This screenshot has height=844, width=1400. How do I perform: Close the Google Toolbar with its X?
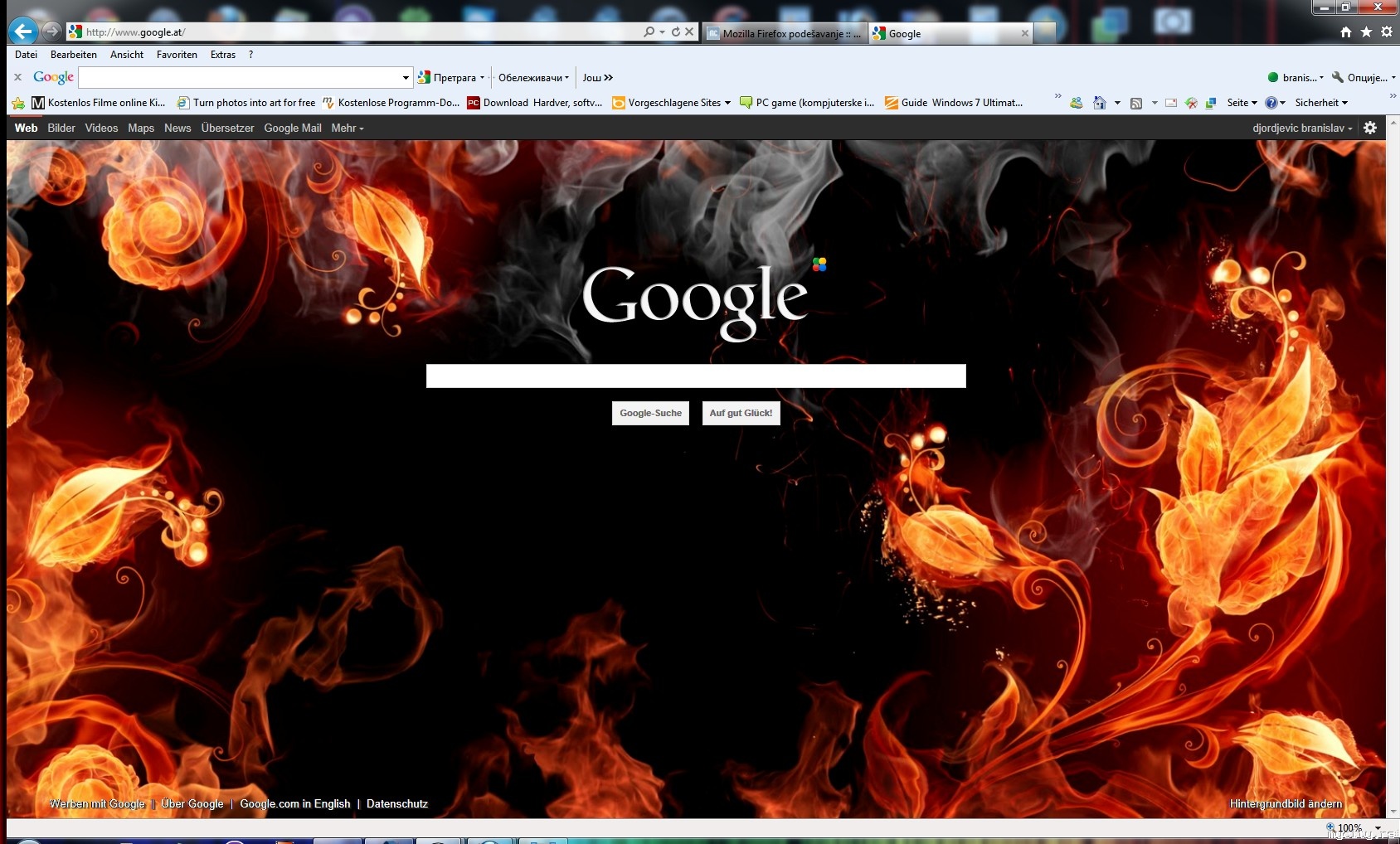[x=17, y=77]
